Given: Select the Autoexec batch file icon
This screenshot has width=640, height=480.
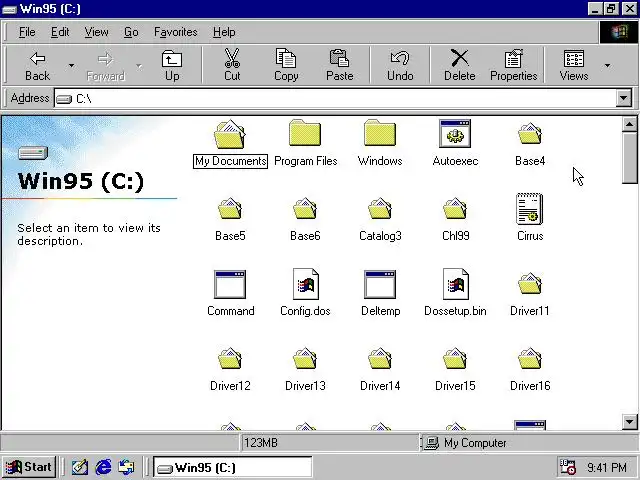Looking at the screenshot, I should 455,133.
